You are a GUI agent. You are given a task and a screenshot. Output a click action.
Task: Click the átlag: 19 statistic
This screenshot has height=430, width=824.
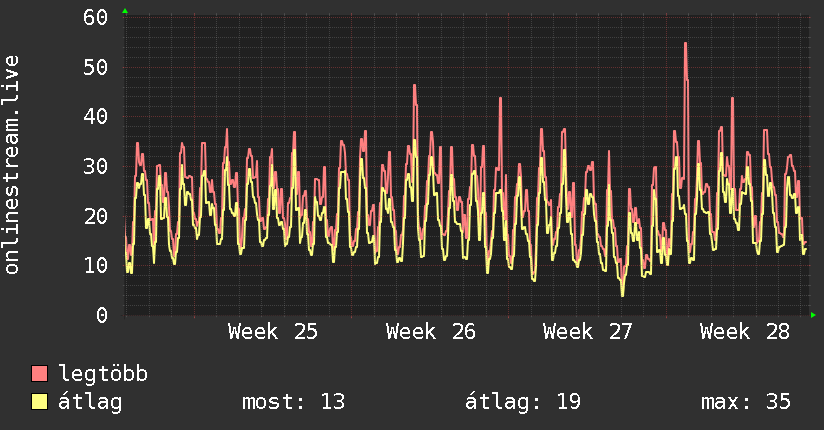pyautogui.click(x=523, y=402)
